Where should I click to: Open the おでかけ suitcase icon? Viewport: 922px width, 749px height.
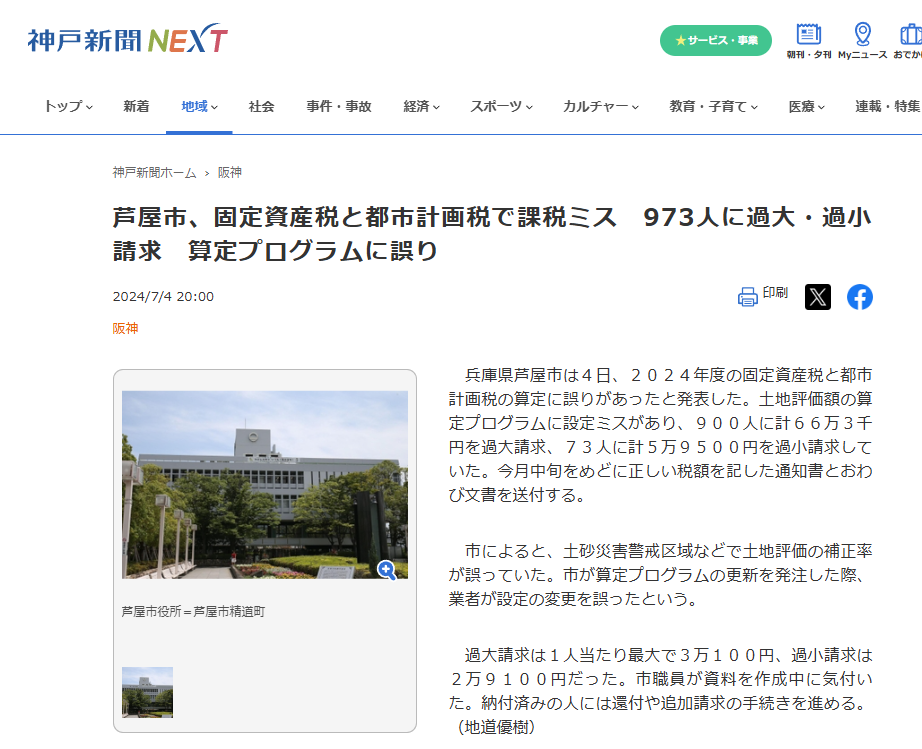point(911,34)
